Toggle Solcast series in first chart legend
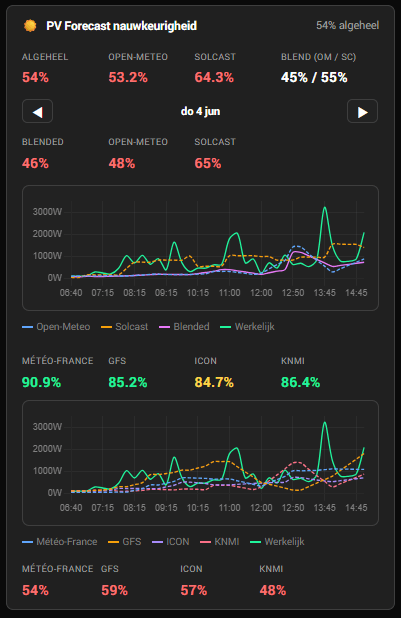Viewport: 401px width, 618px height. [x=125, y=327]
